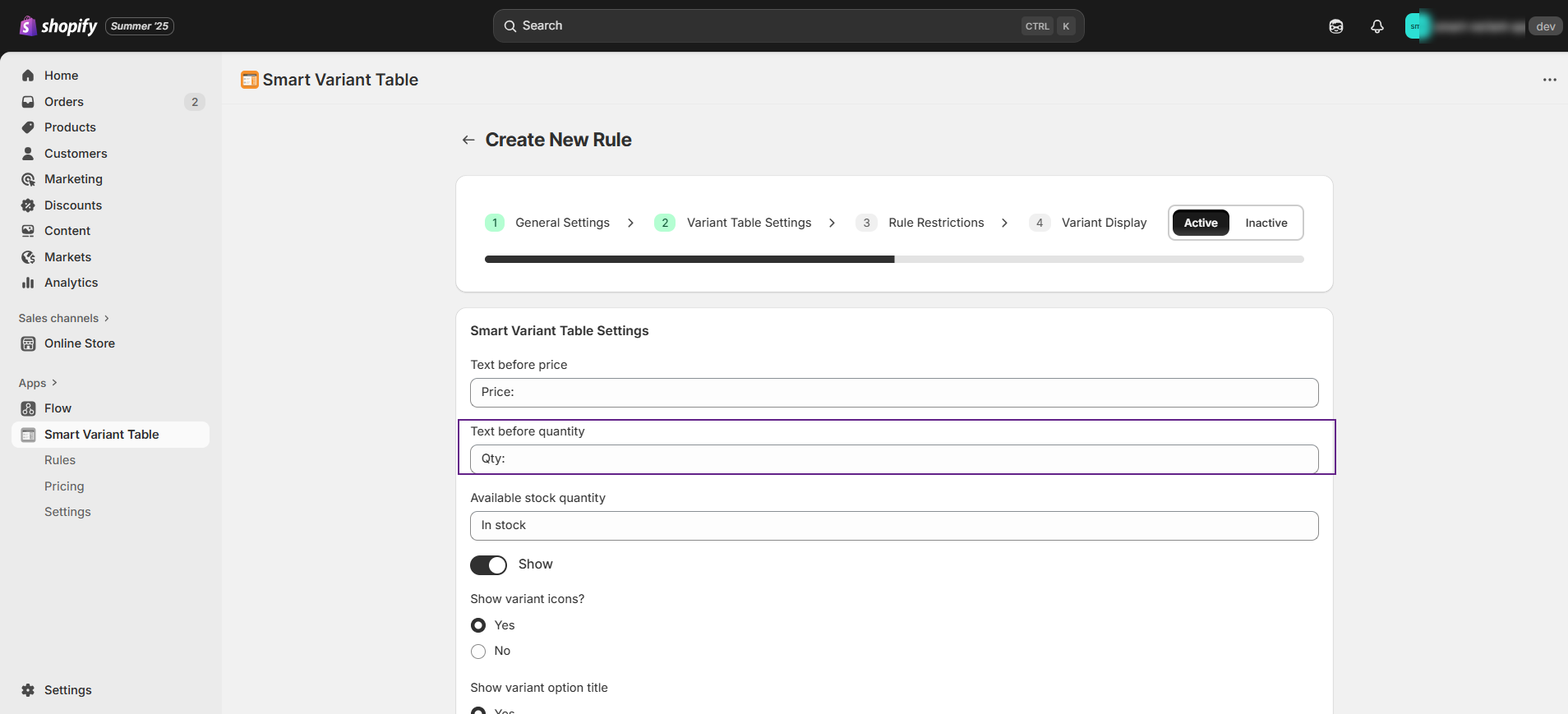Viewport: 1568px width, 714px height.
Task: Click the Analytics bar chart icon
Action: point(28,283)
